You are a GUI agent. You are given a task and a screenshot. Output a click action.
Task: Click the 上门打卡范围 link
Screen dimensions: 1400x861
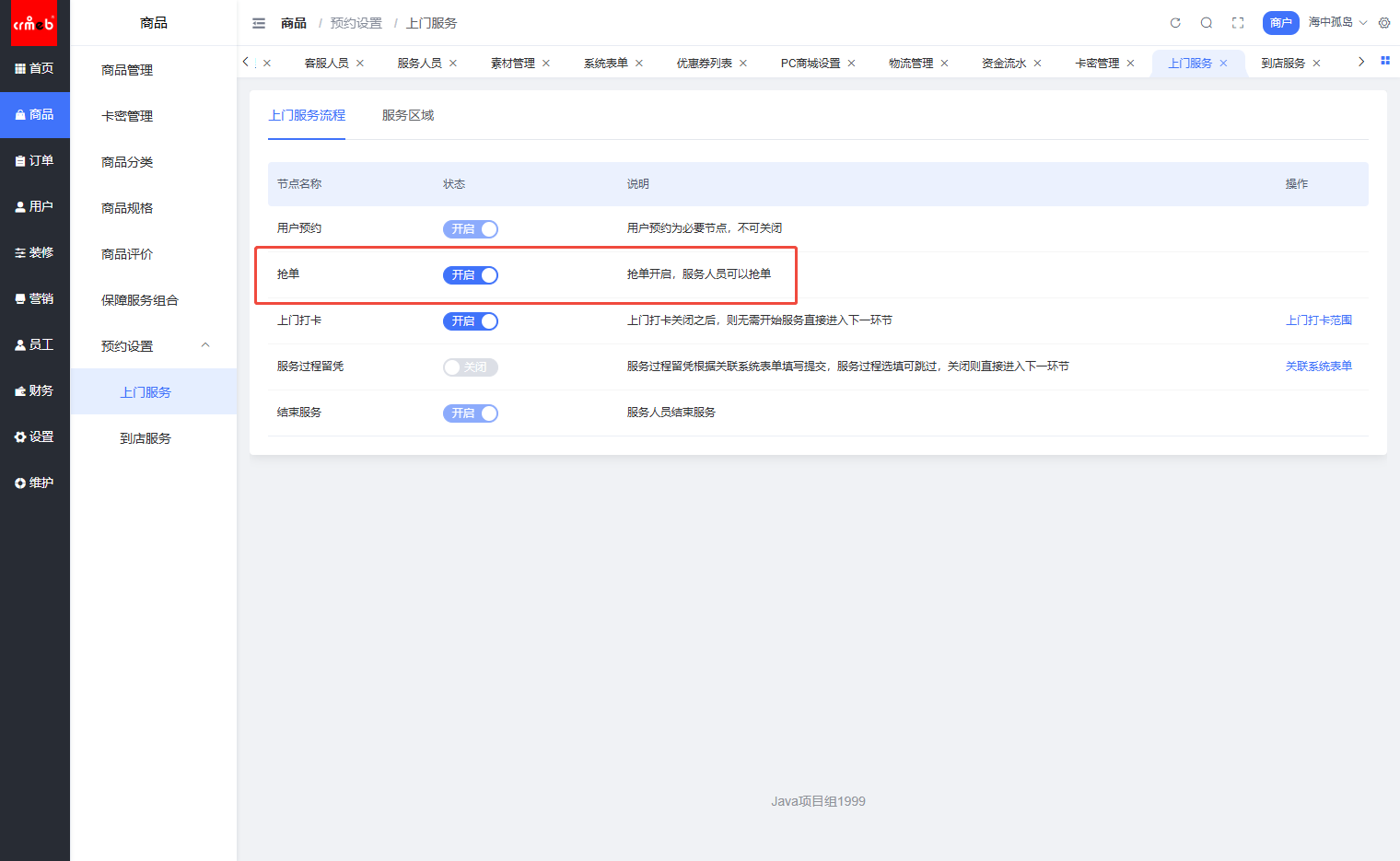coord(1319,320)
